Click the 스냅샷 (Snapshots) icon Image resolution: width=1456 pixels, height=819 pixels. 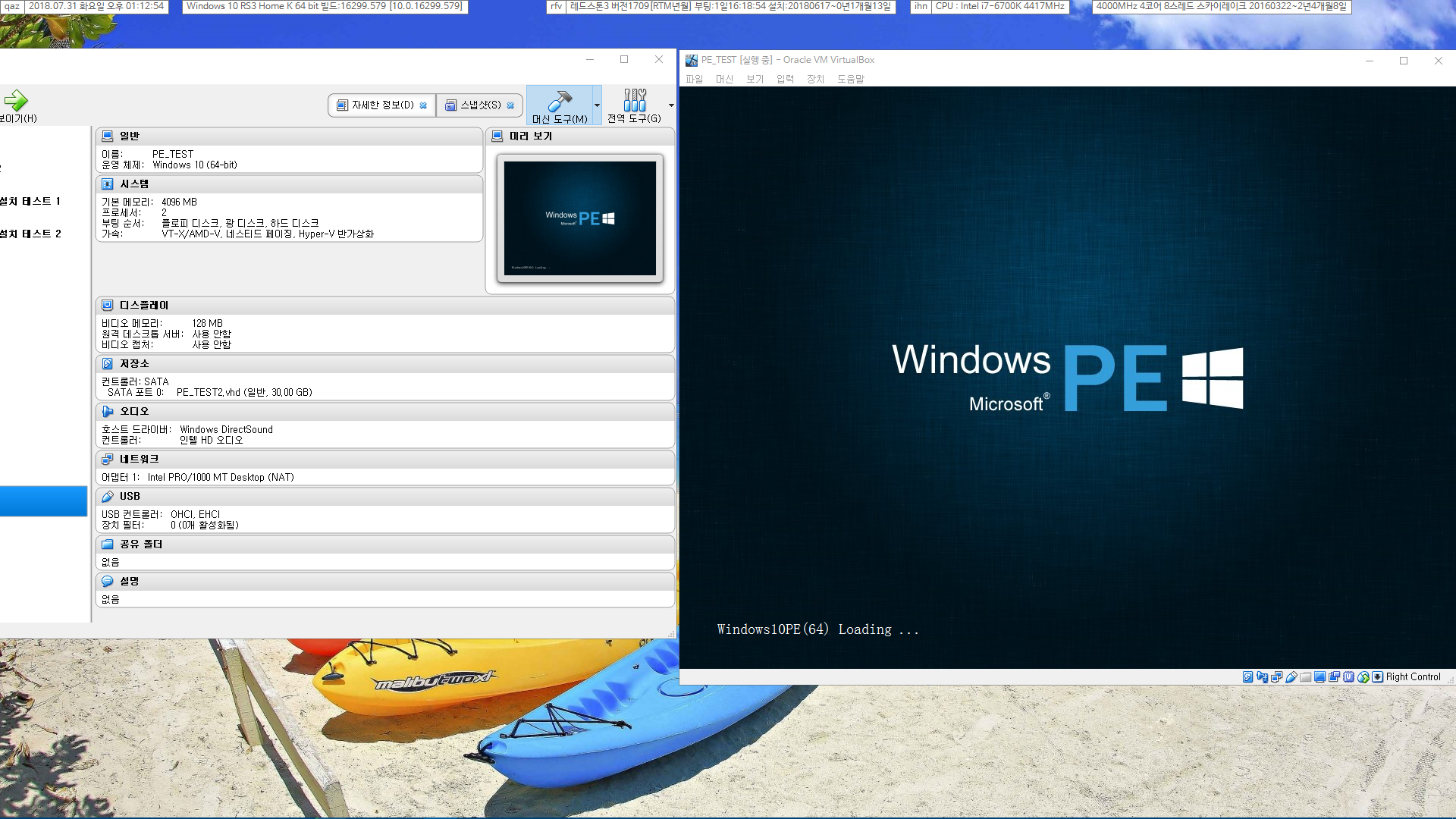478,104
